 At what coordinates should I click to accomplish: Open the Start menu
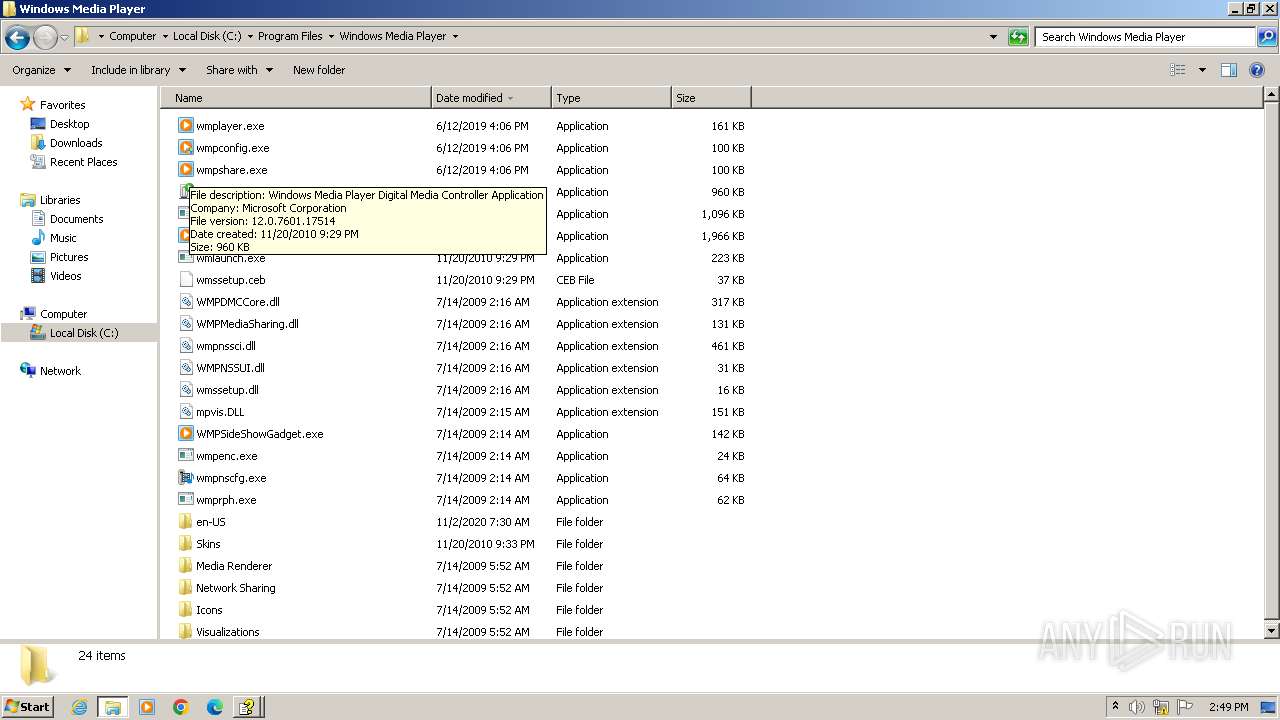click(28, 706)
